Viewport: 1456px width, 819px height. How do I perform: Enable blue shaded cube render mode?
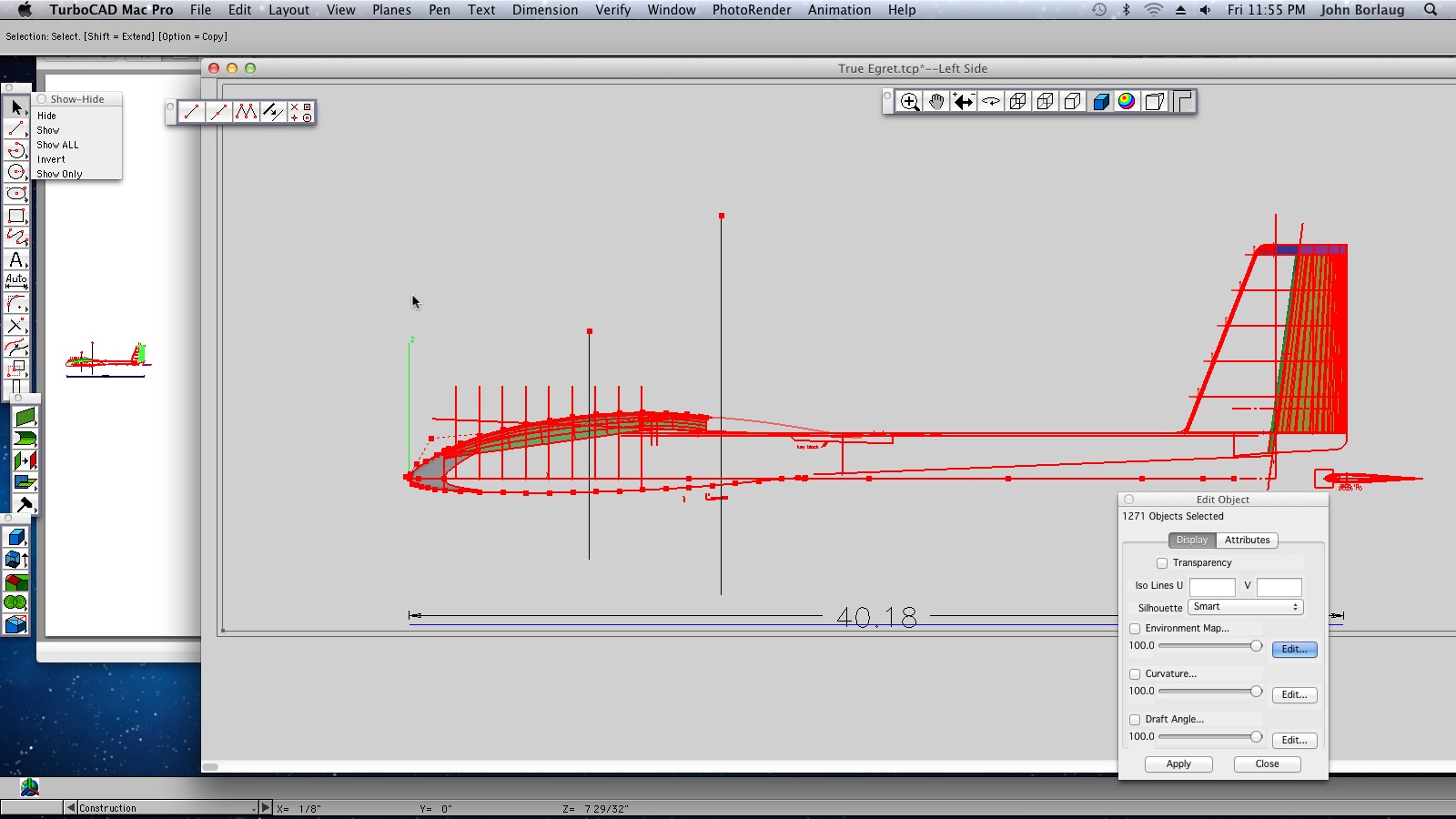coord(1100,102)
